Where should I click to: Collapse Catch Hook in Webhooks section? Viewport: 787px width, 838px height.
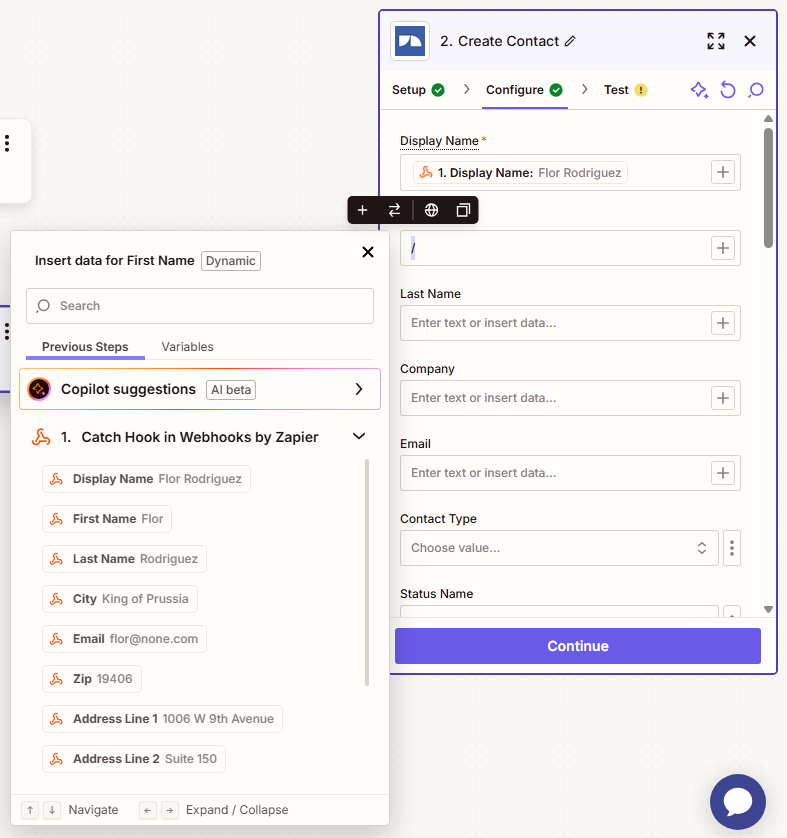[359, 437]
